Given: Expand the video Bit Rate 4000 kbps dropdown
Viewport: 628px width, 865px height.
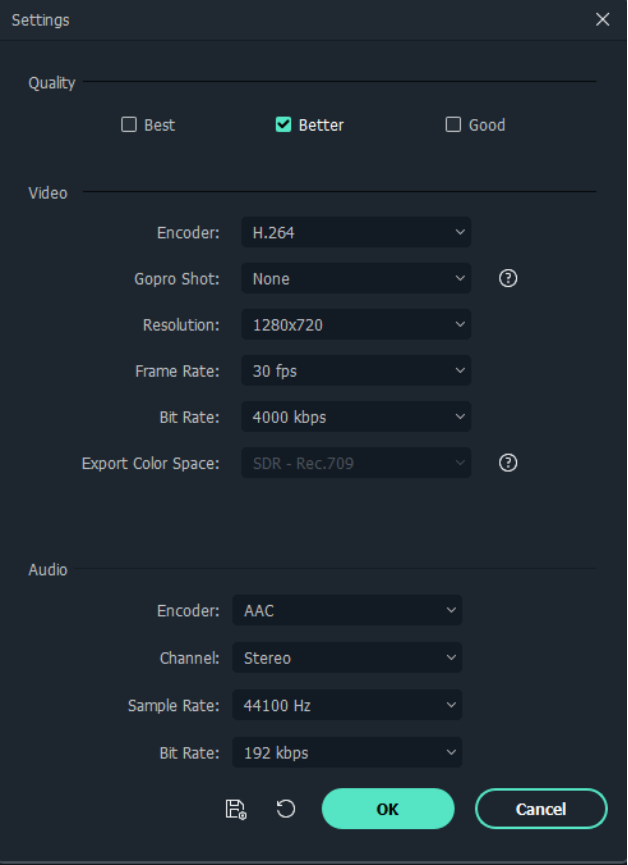Looking at the screenshot, I should 355,417.
